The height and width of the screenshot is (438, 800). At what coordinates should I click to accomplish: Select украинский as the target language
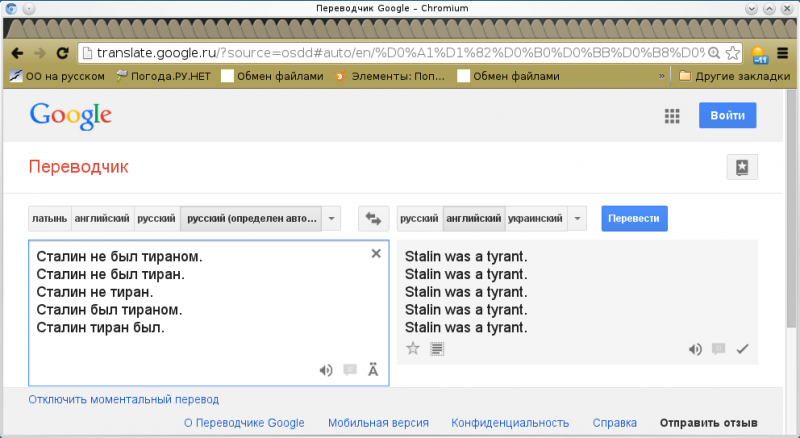(535, 218)
